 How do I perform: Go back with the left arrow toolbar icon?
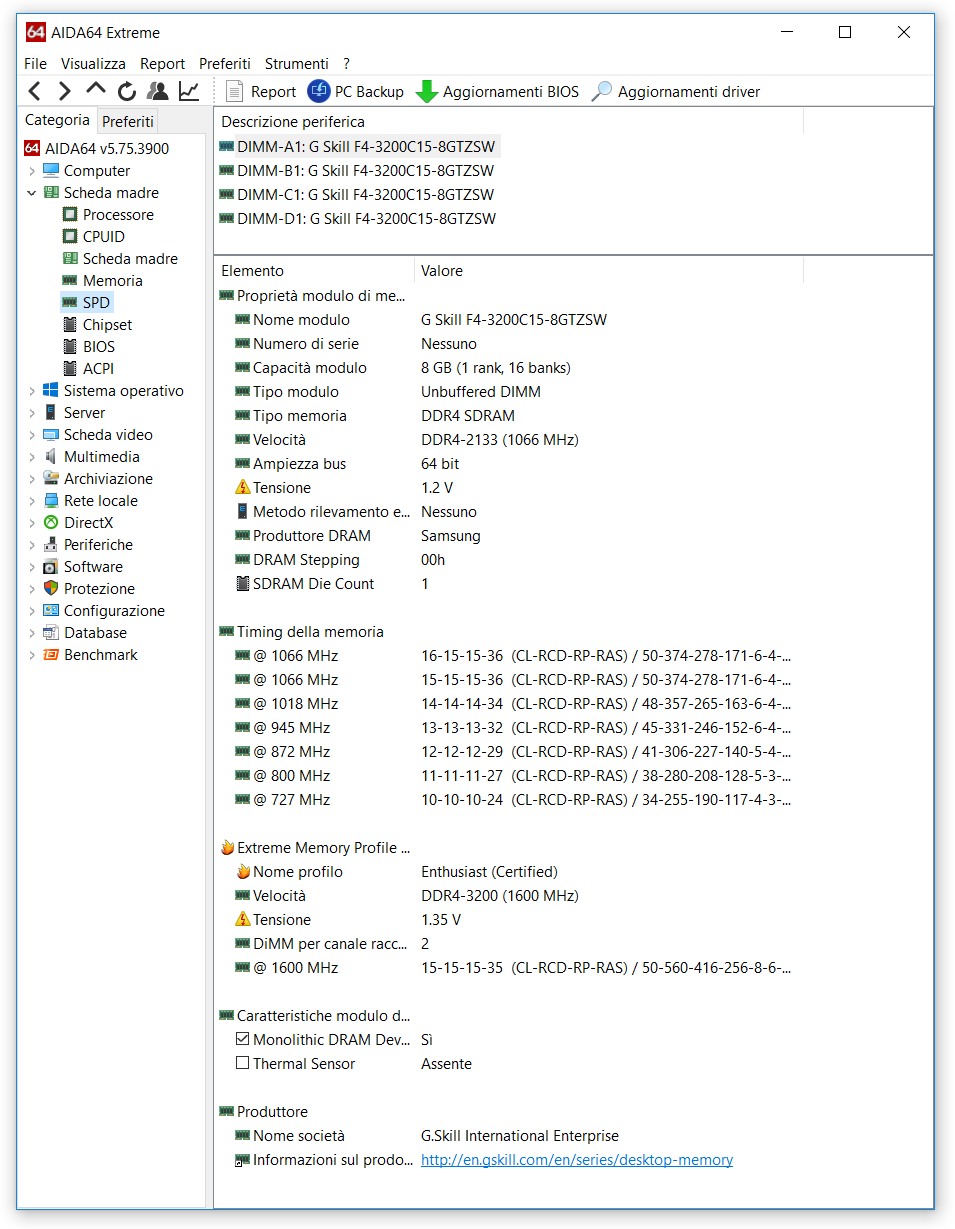35,92
